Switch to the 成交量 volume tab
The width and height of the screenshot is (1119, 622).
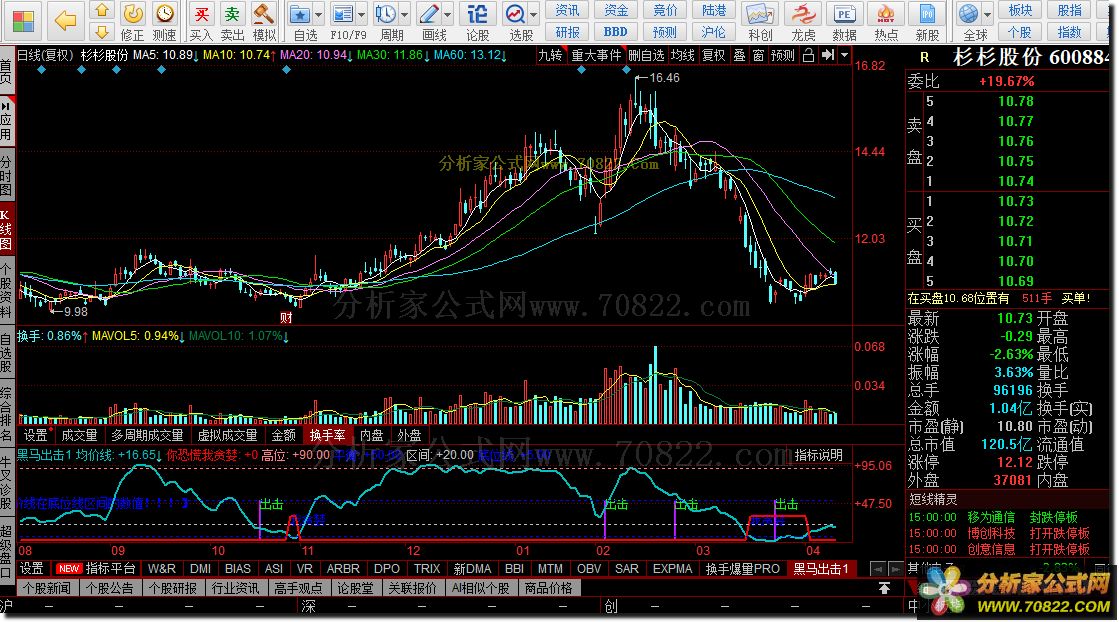(x=79, y=435)
